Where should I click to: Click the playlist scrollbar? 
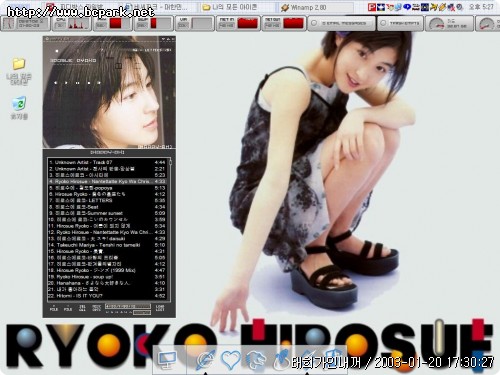click(x=170, y=230)
